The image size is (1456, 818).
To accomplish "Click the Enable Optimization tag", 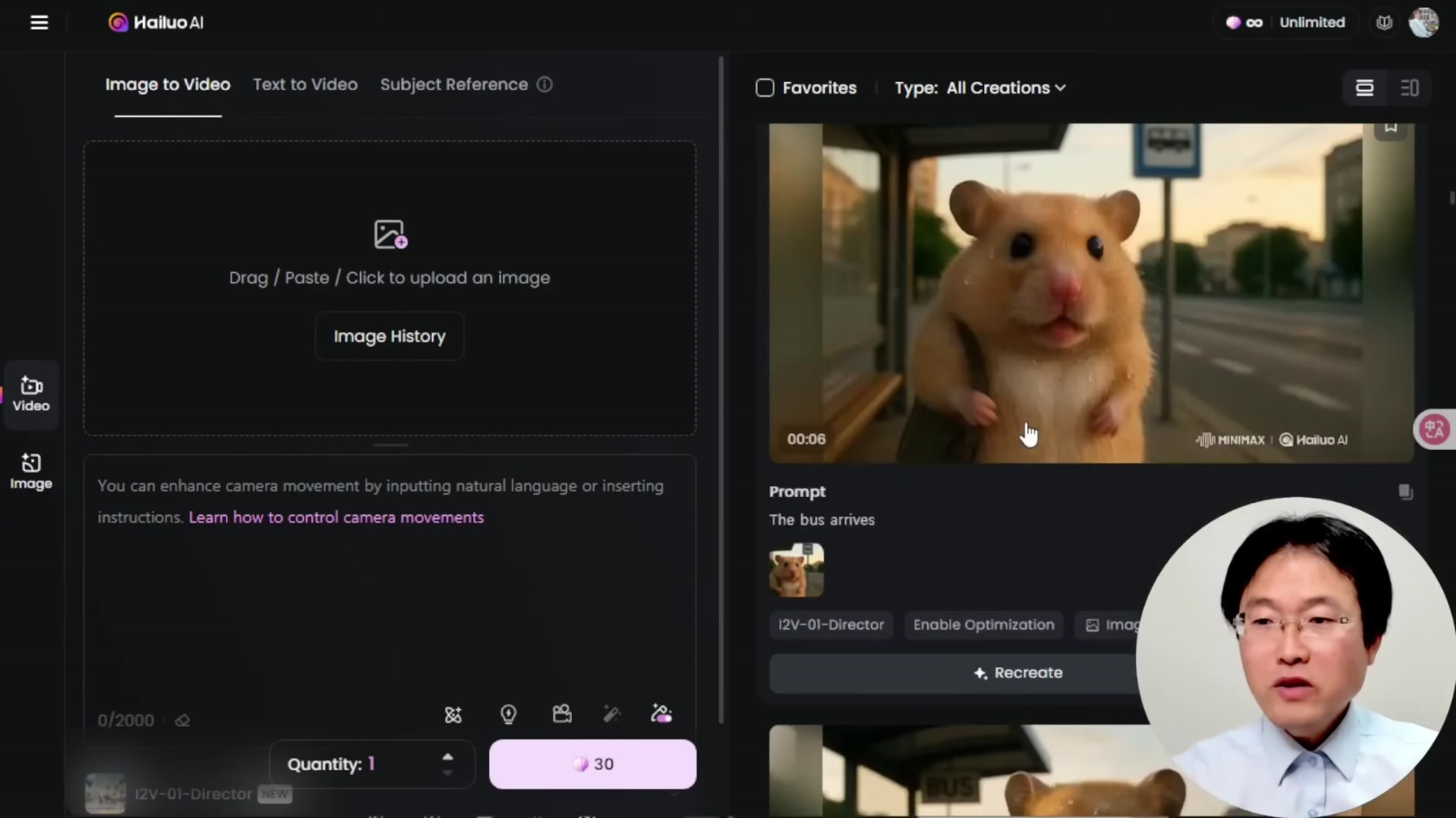I will (983, 625).
